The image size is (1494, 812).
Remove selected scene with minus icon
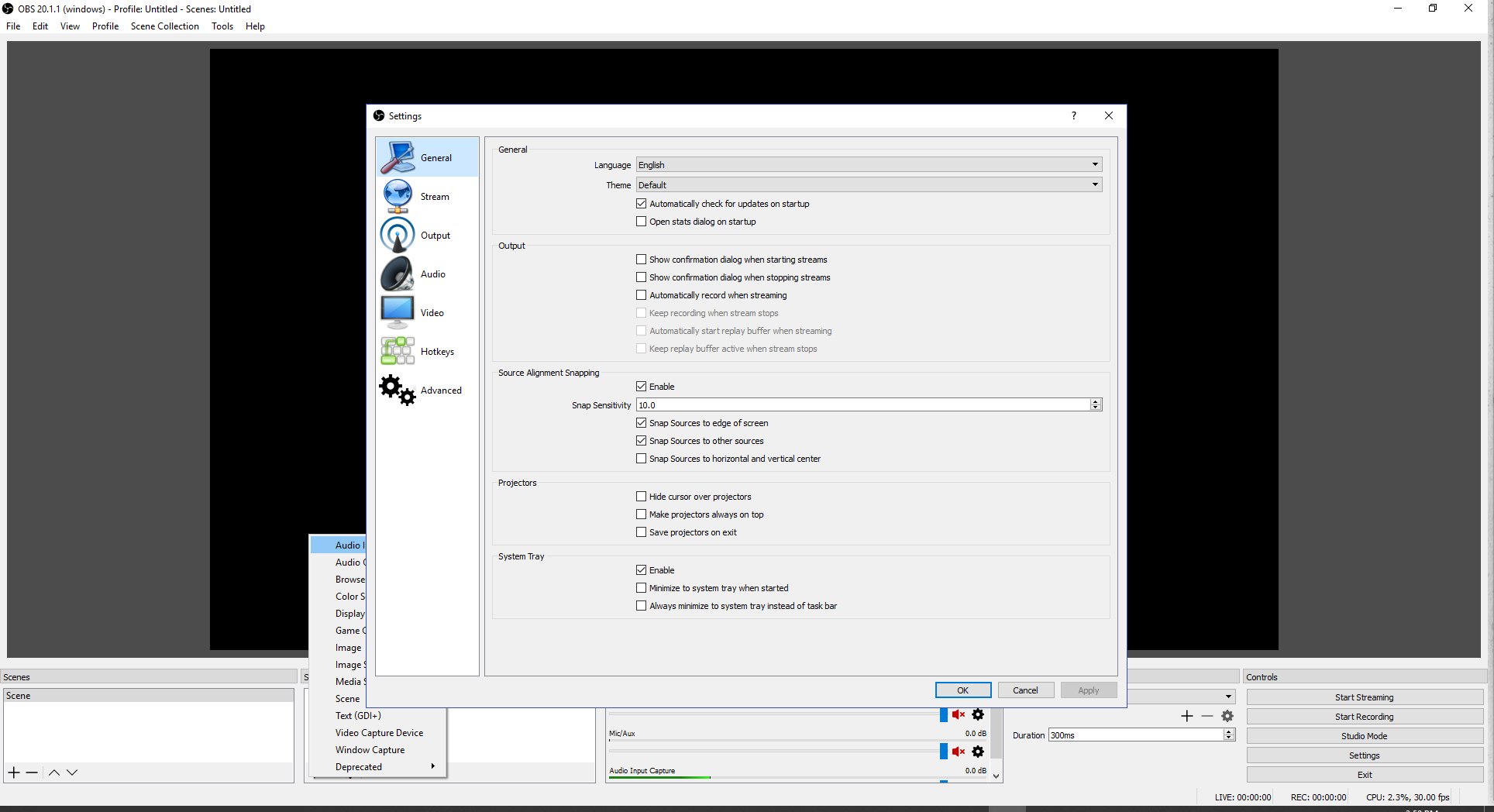pyautogui.click(x=32, y=772)
